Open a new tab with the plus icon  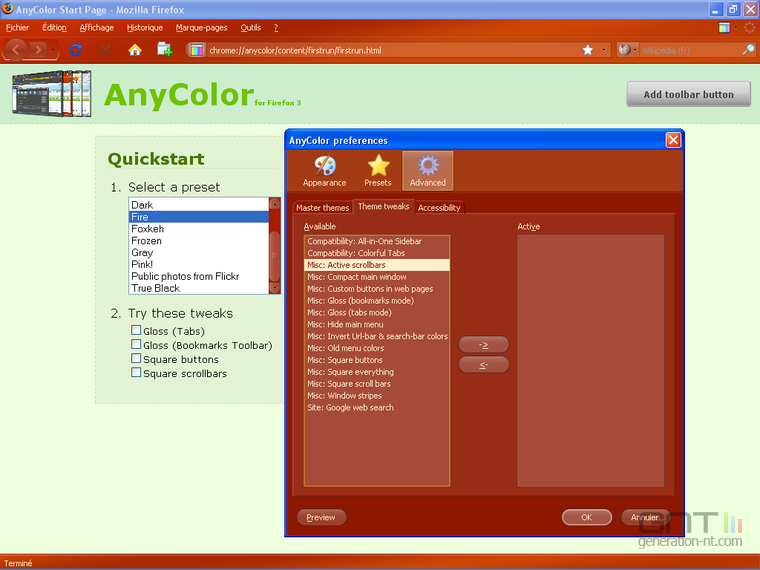pyautogui.click(x=165, y=49)
